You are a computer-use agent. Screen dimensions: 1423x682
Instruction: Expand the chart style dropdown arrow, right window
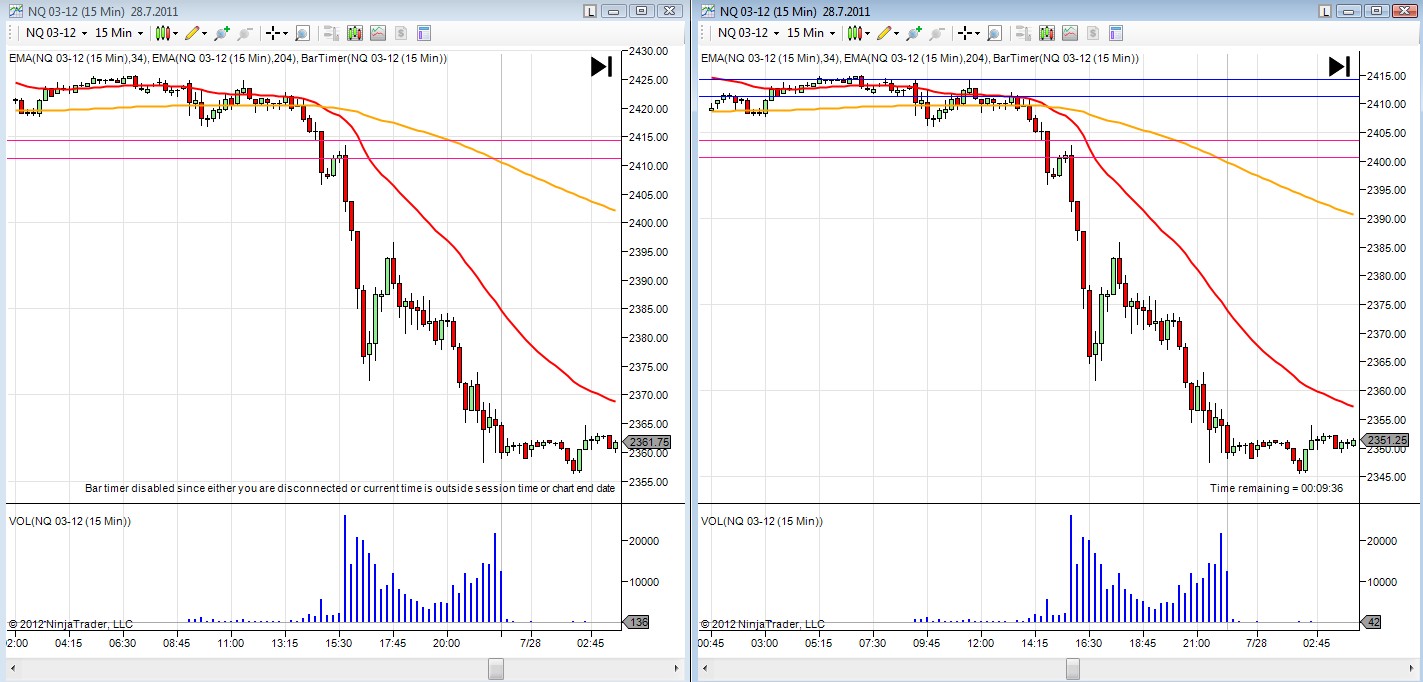tap(868, 33)
